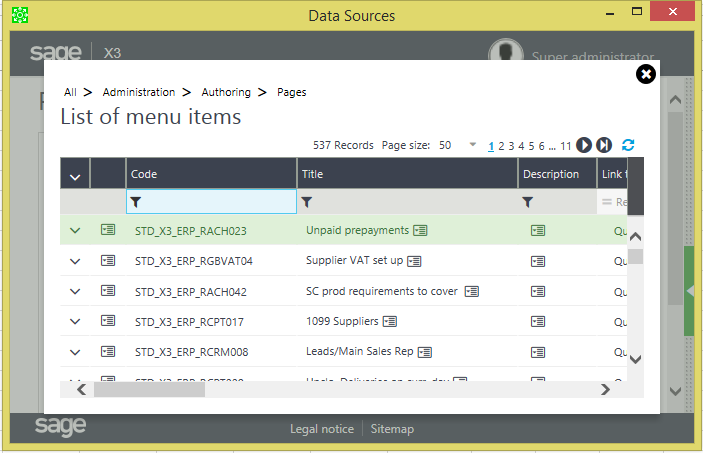Open Description icon in Supplier VAT row
This screenshot has width=703, height=453.
pyautogui.click(x=538, y=261)
